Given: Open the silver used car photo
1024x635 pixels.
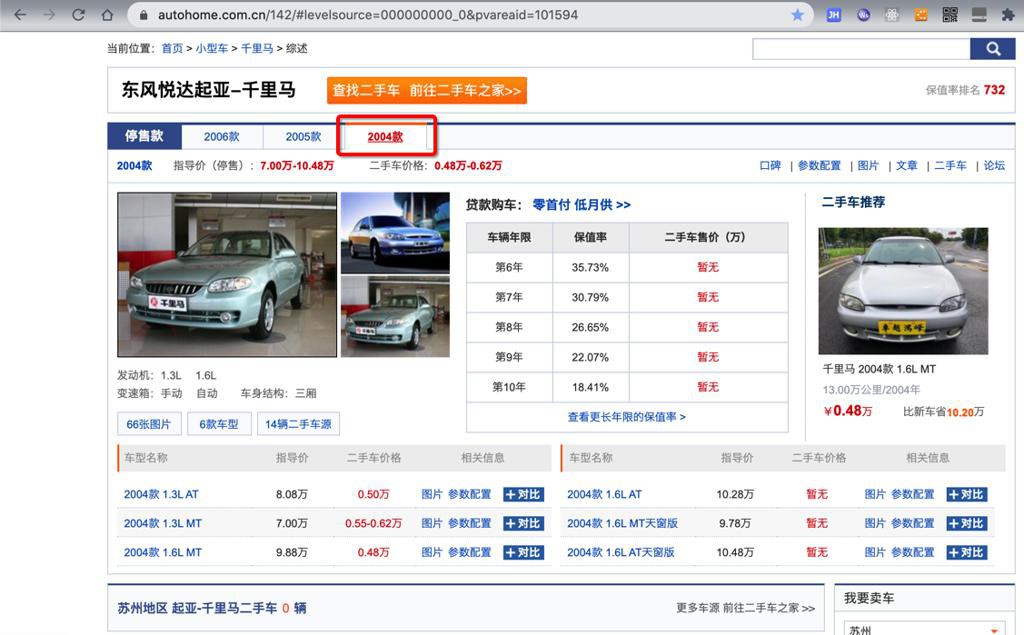Looking at the screenshot, I should pyautogui.click(x=903, y=291).
